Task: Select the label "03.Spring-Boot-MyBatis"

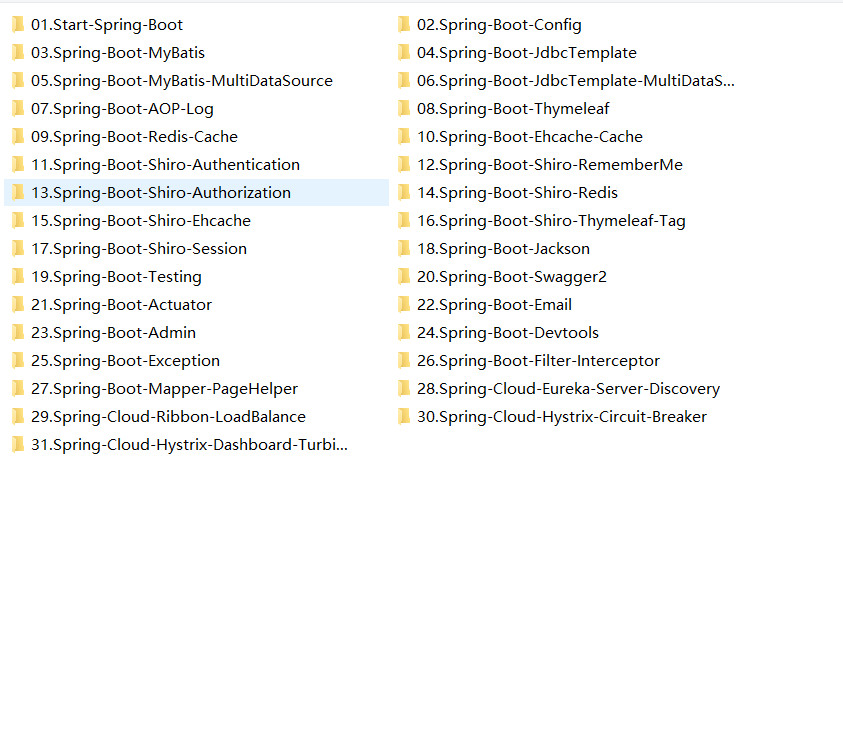Action: tap(118, 53)
